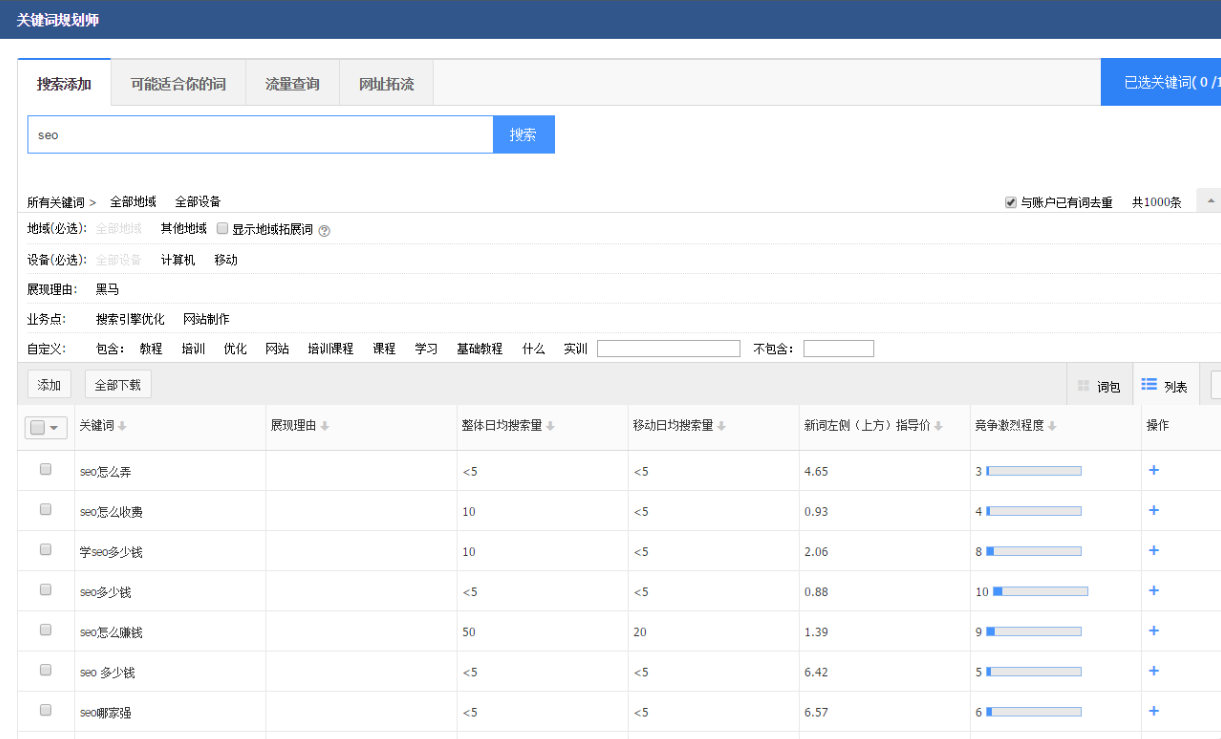Tick checkbox for 学seo多少钱 row

pyautogui.click(x=45, y=550)
